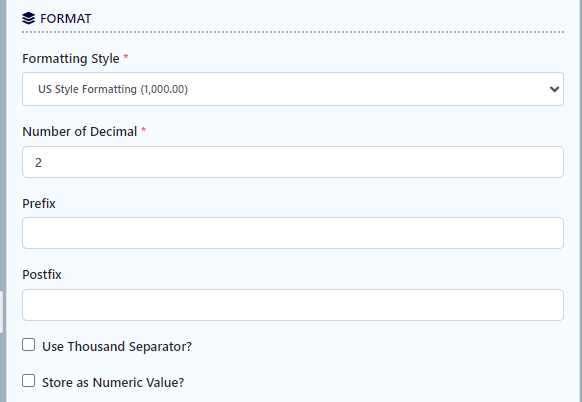Click the Formatting Style label
This screenshot has height=402, width=582.
click(x=71, y=59)
